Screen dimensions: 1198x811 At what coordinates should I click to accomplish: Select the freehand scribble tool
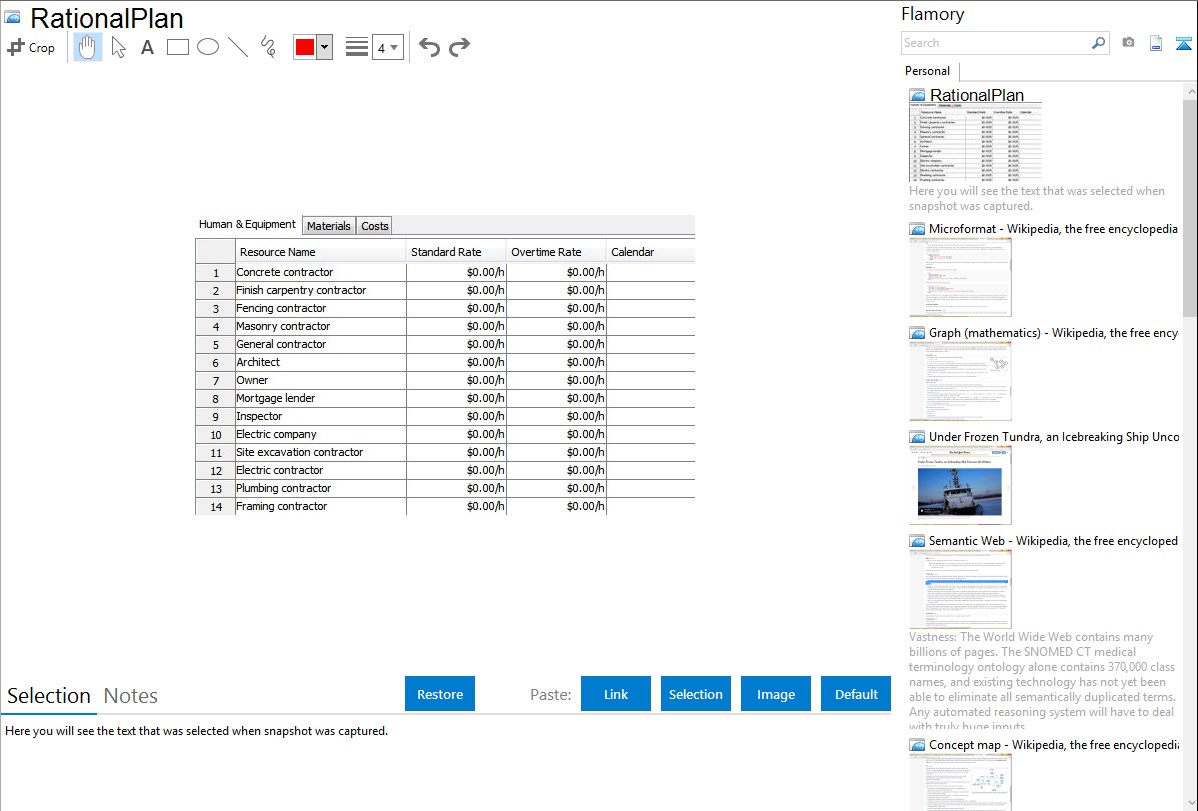[268, 47]
